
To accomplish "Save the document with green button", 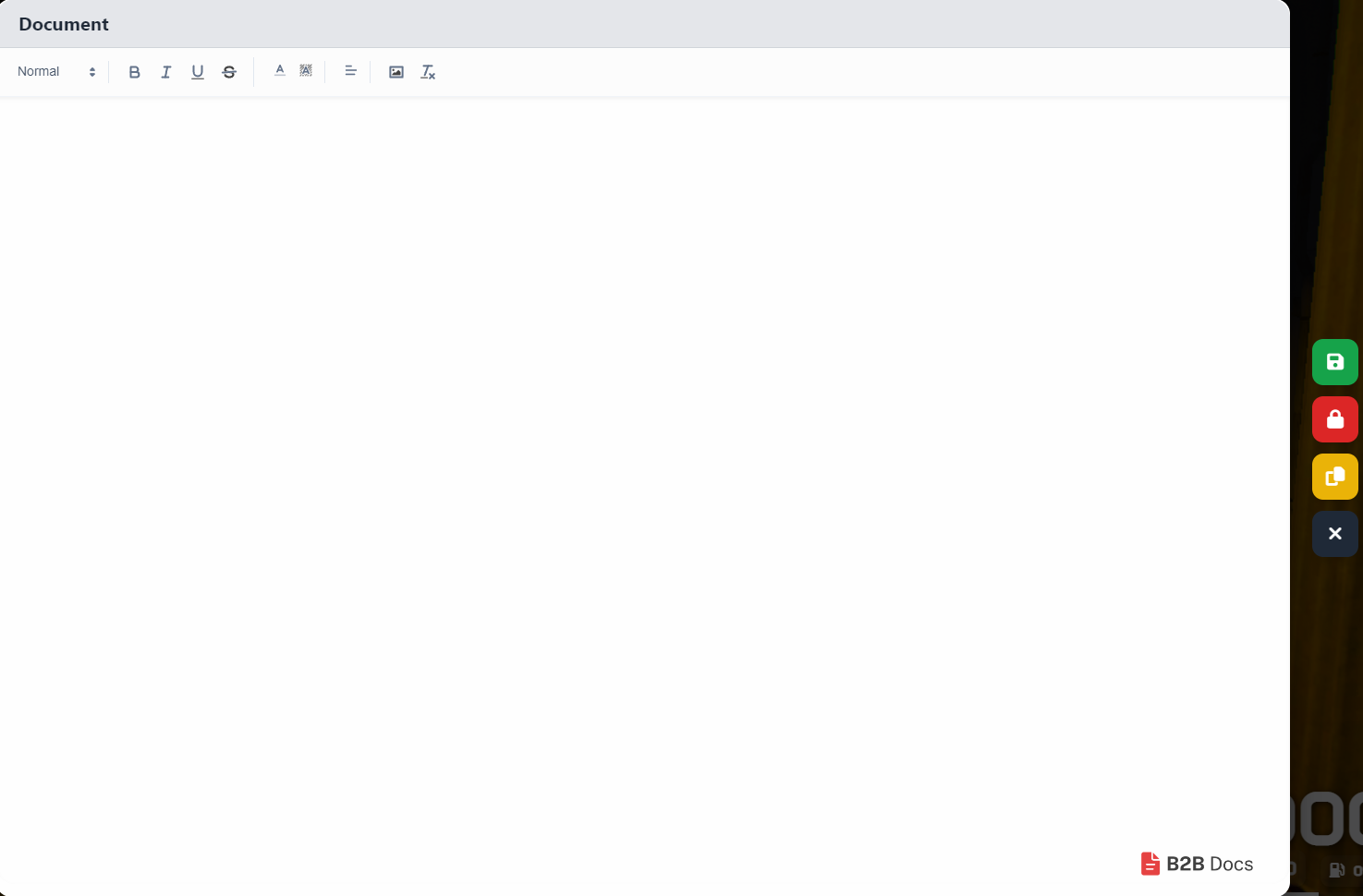I will (1335, 362).
